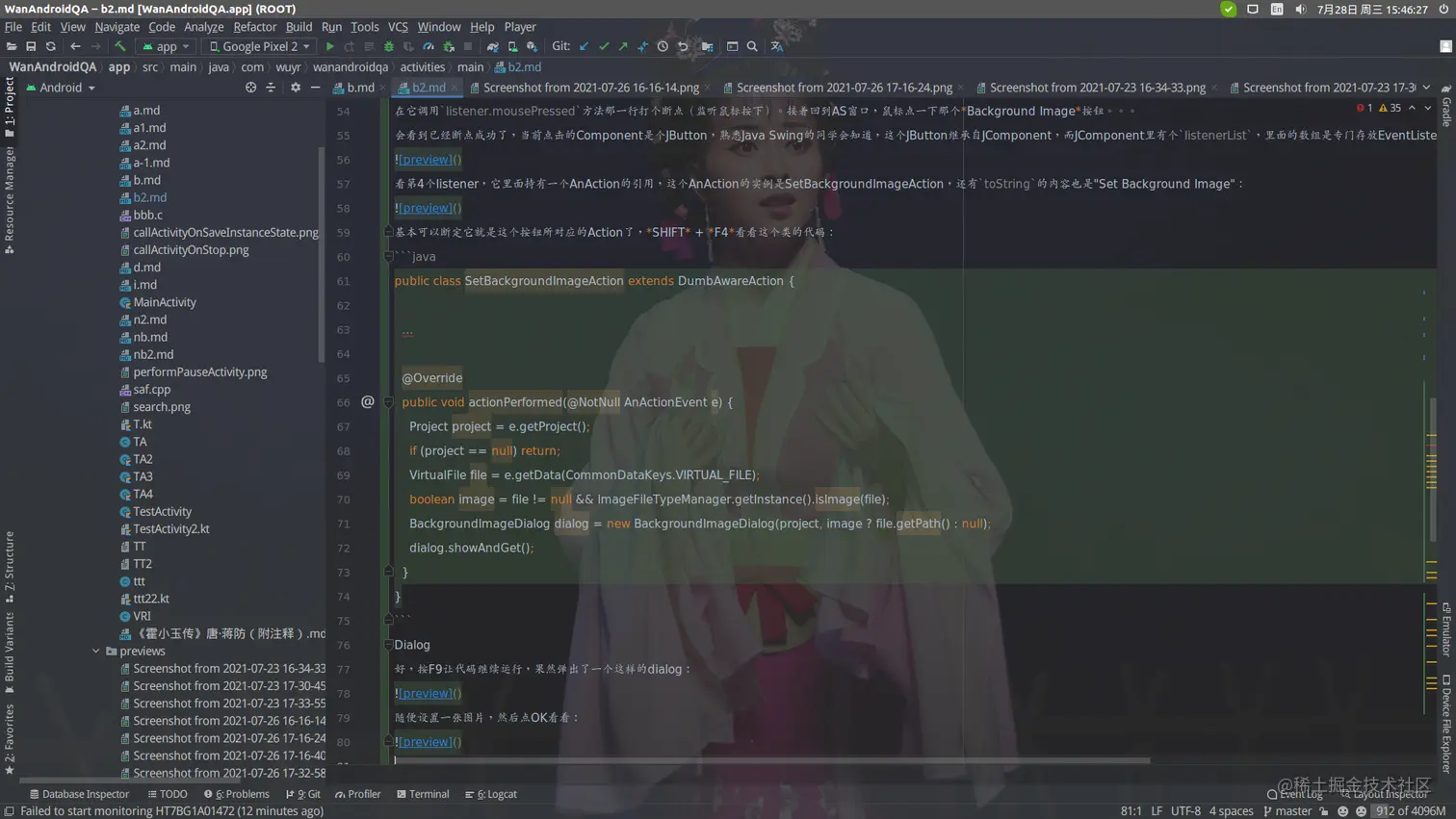The width and height of the screenshot is (1456, 819).
Task: Click the Debug app bug icon
Action: [389, 46]
